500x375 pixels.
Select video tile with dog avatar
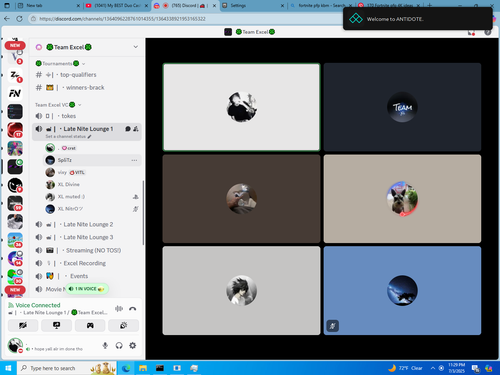coord(402,199)
